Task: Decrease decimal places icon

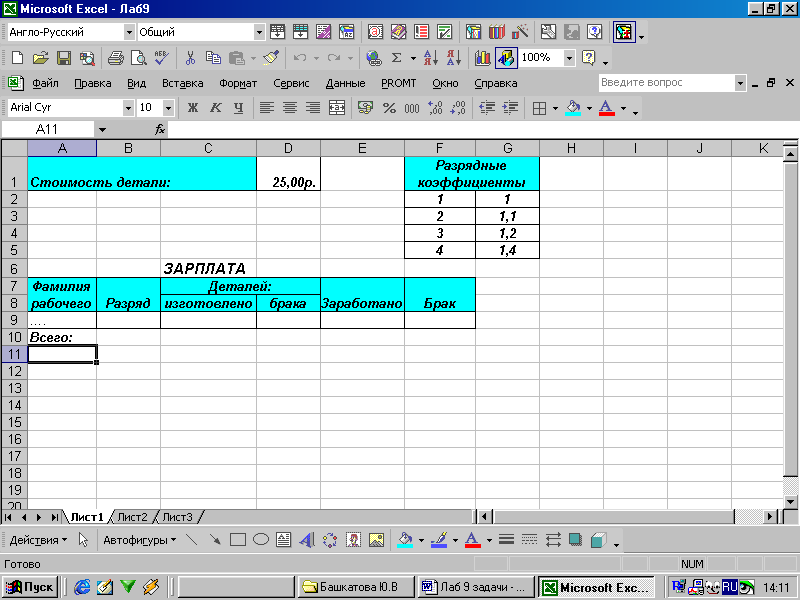Action: click(x=458, y=108)
